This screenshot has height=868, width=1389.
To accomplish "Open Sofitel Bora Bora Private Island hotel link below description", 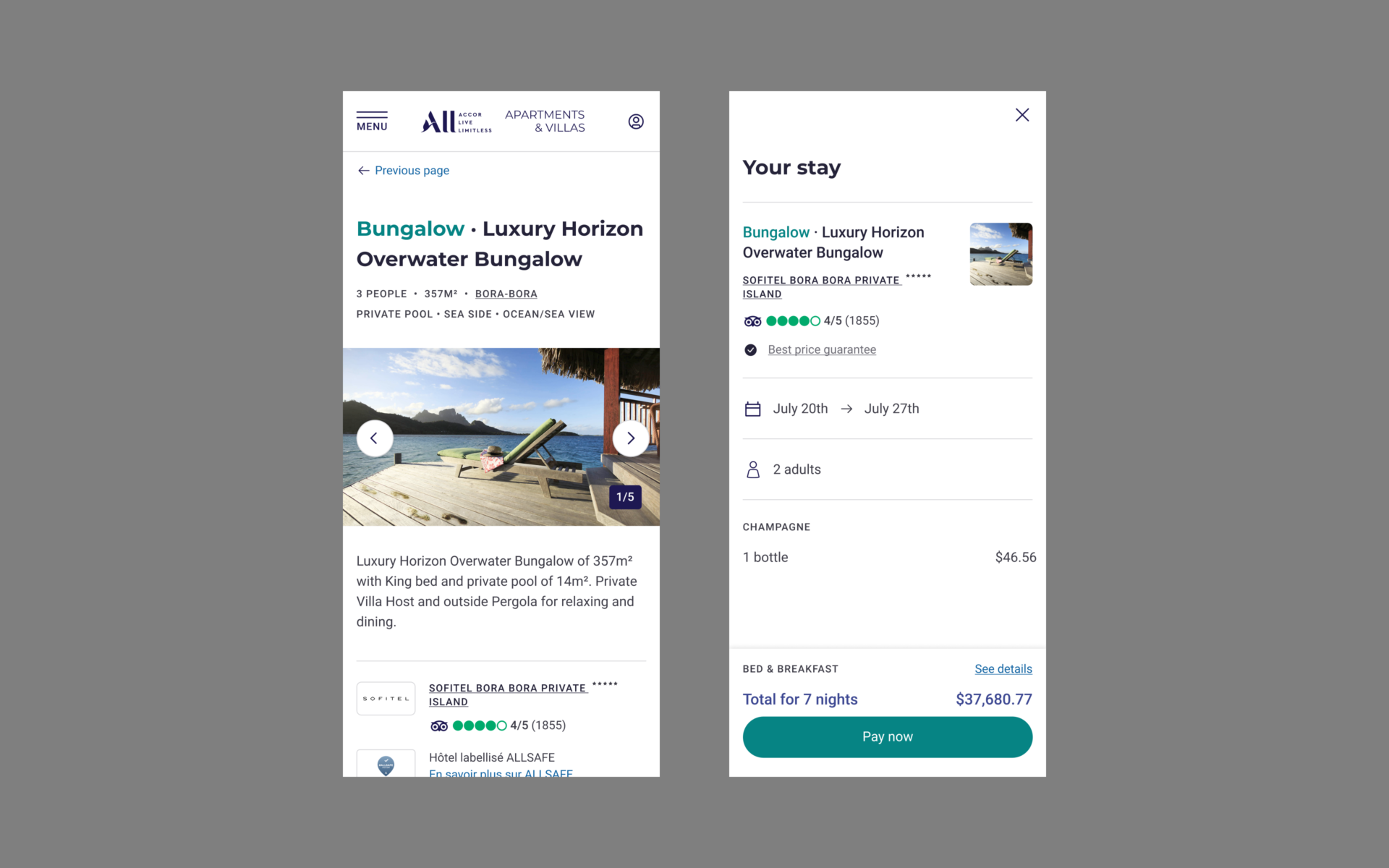I will click(x=507, y=689).
